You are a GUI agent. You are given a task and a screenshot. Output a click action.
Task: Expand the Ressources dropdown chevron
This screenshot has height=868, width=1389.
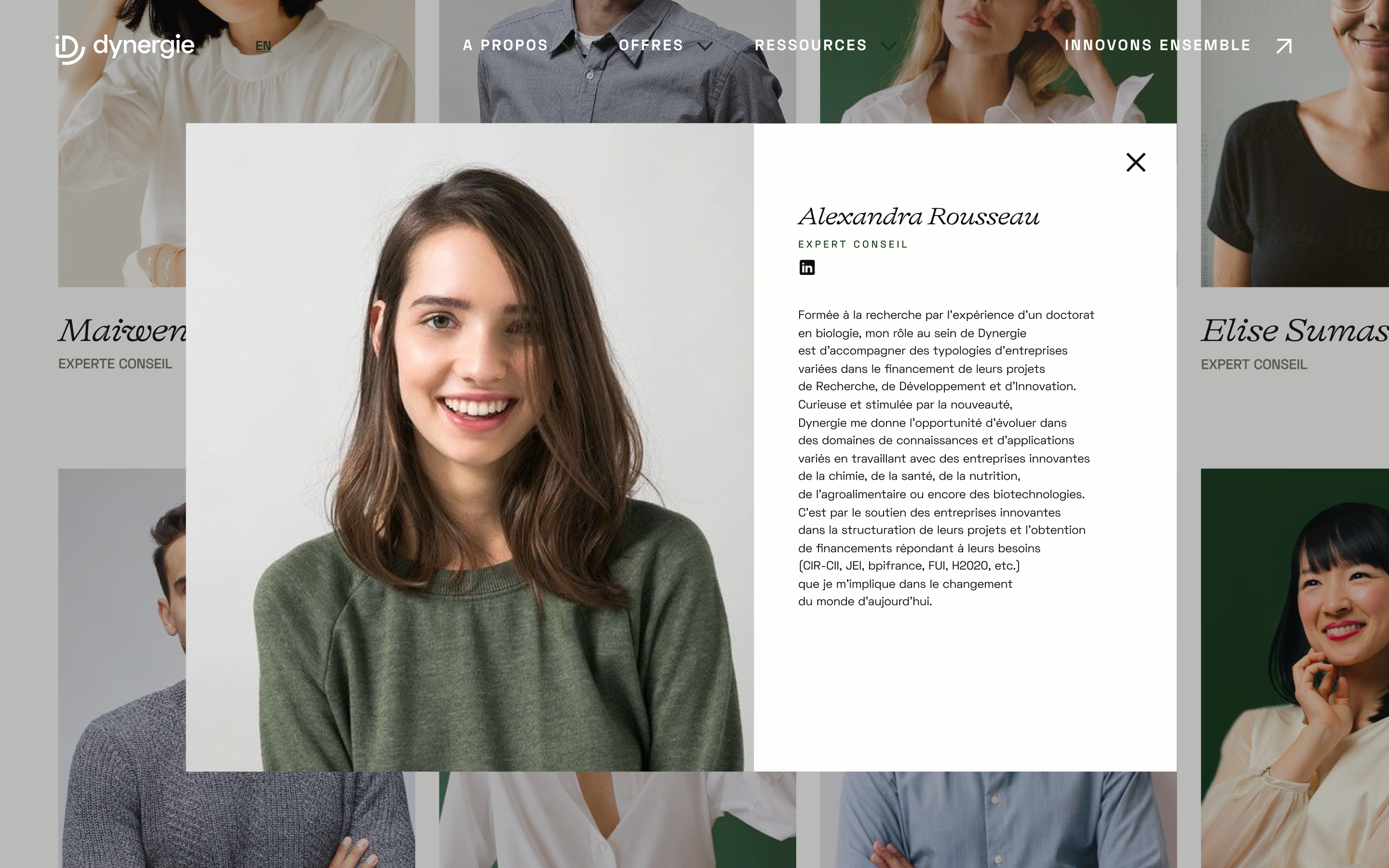tap(888, 46)
